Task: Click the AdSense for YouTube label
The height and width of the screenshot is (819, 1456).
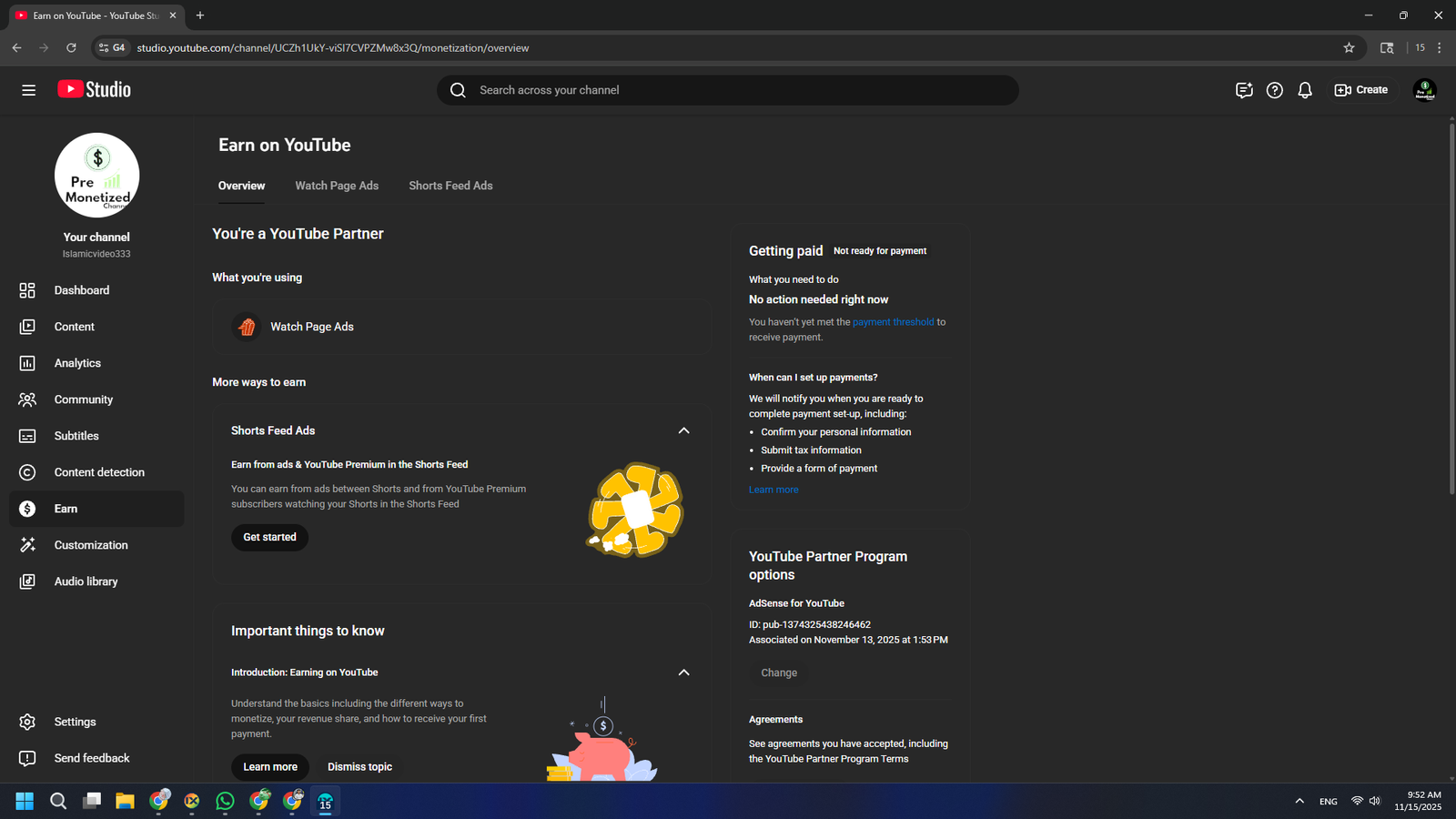Action: click(x=796, y=603)
